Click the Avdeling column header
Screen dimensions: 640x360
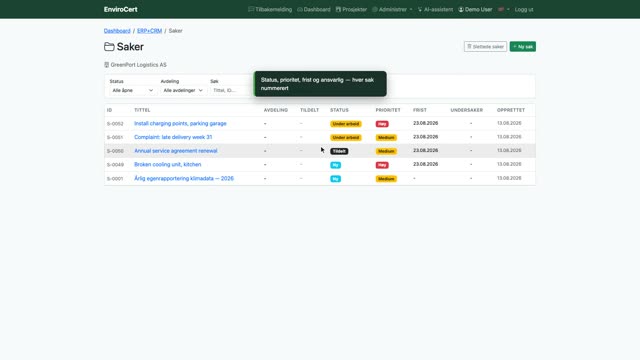tap(276, 110)
